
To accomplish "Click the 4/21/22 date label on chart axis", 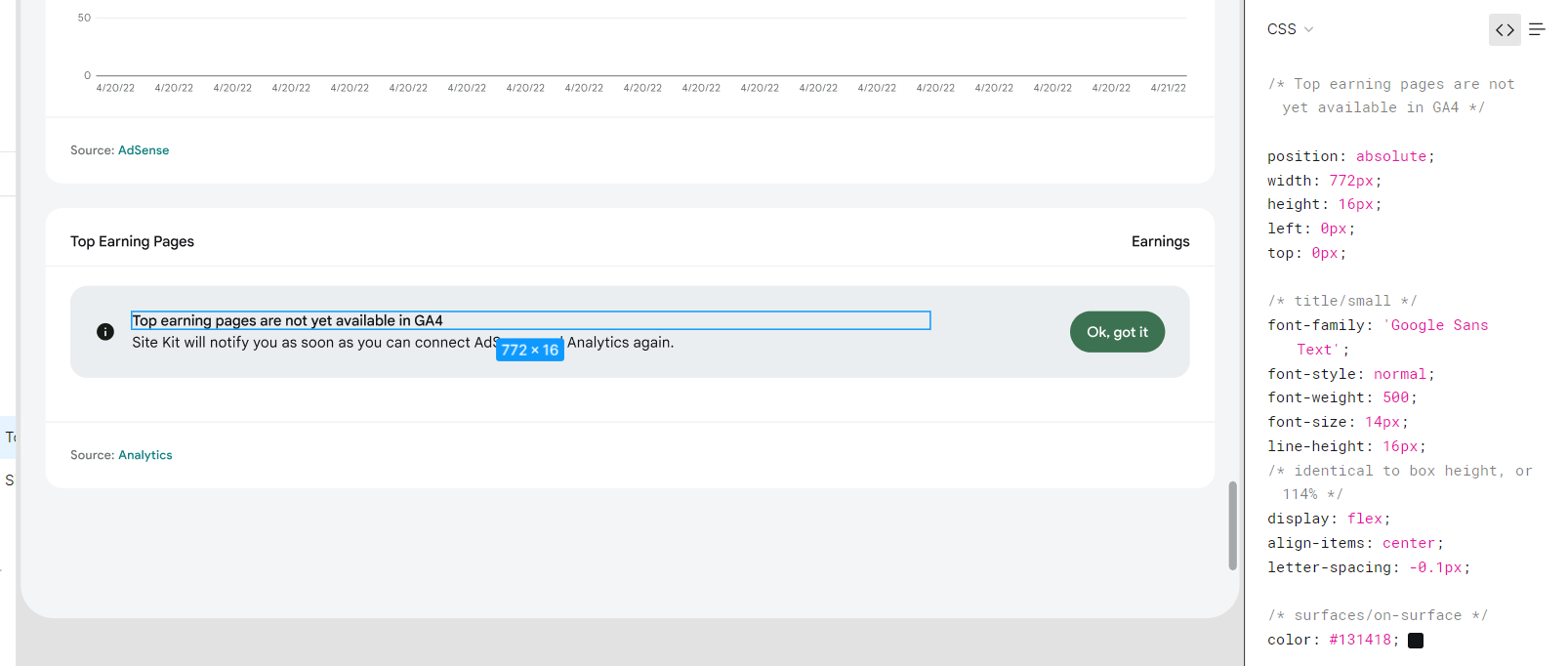I will [x=1168, y=88].
